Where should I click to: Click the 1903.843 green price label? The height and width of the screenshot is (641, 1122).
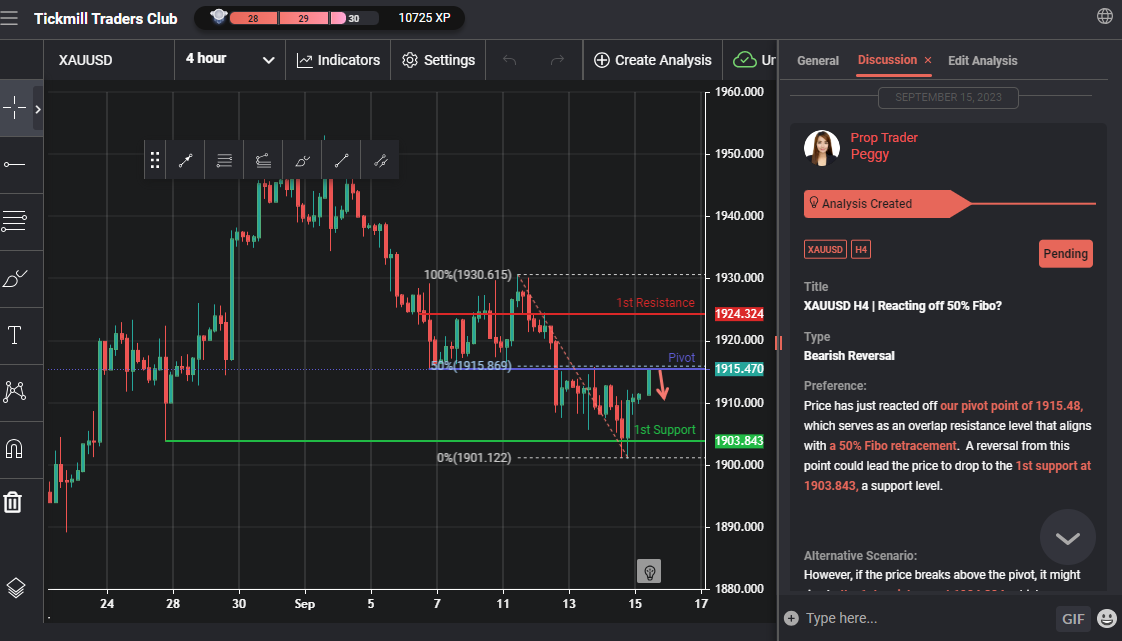739,441
